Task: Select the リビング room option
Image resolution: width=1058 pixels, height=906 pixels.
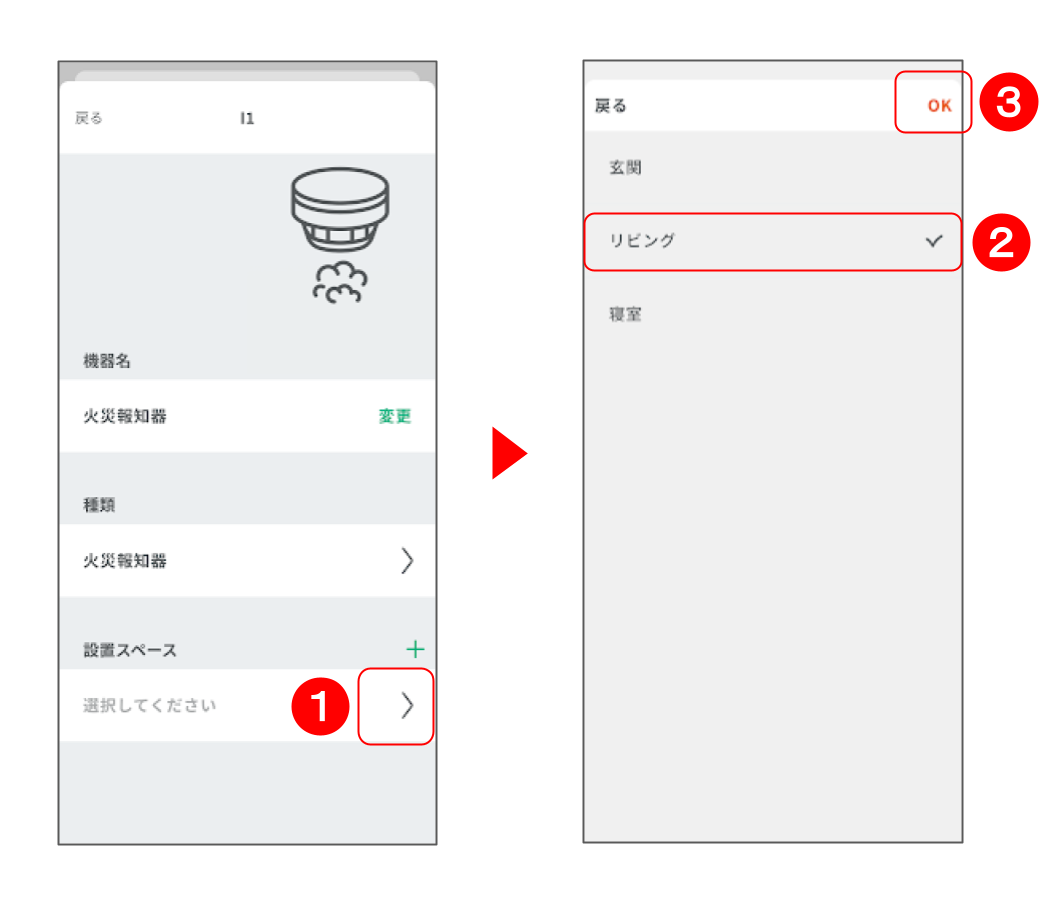Action: 773,242
